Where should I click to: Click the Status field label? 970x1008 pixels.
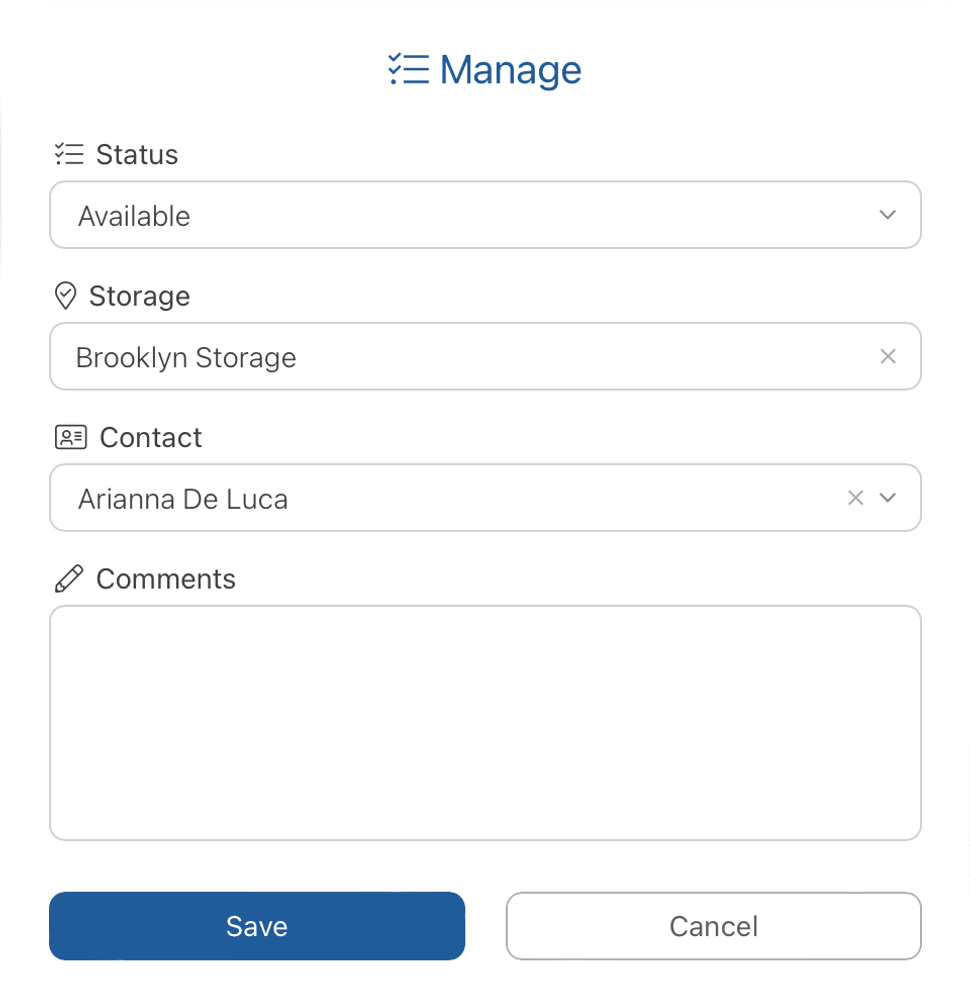pos(137,154)
